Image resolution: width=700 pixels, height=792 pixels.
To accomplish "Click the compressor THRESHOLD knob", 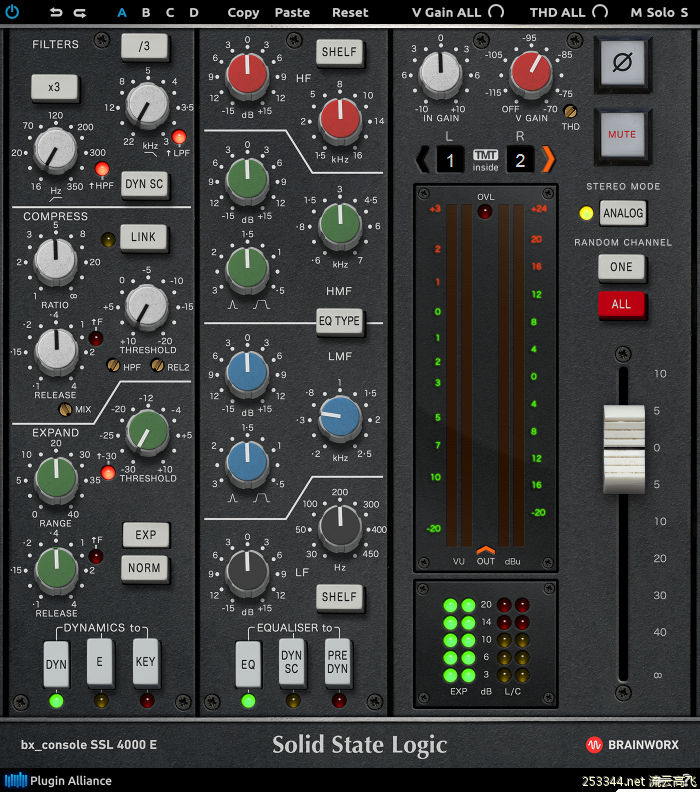I will click(x=146, y=306).
